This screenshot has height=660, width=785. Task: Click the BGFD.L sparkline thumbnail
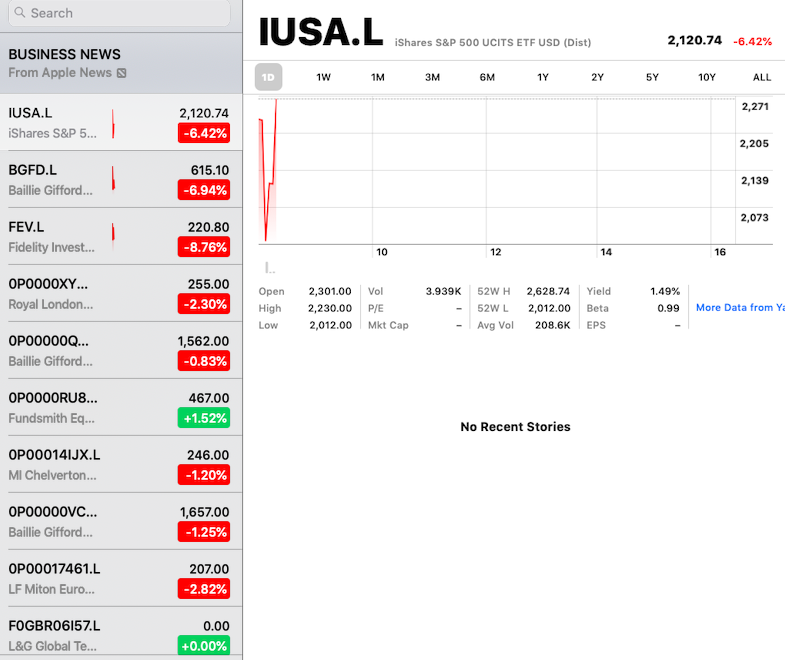pyautogui.click(x=113, y=179)
